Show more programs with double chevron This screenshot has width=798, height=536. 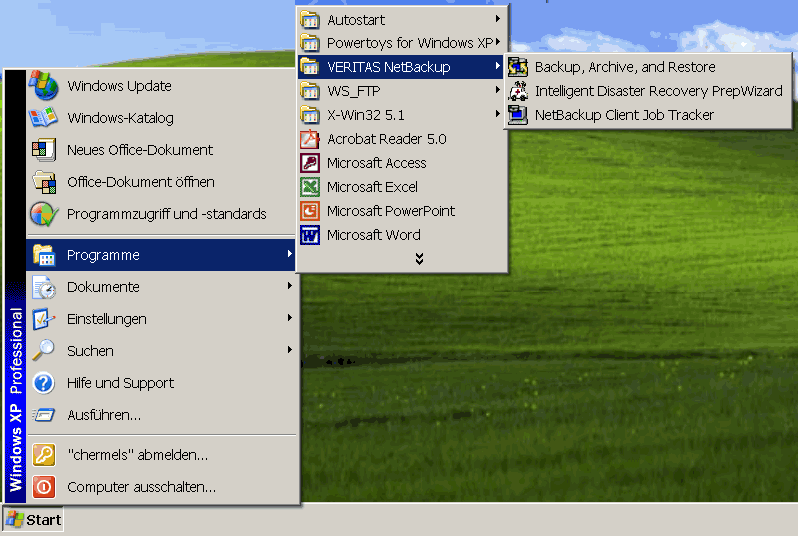[x=419, y=259]
